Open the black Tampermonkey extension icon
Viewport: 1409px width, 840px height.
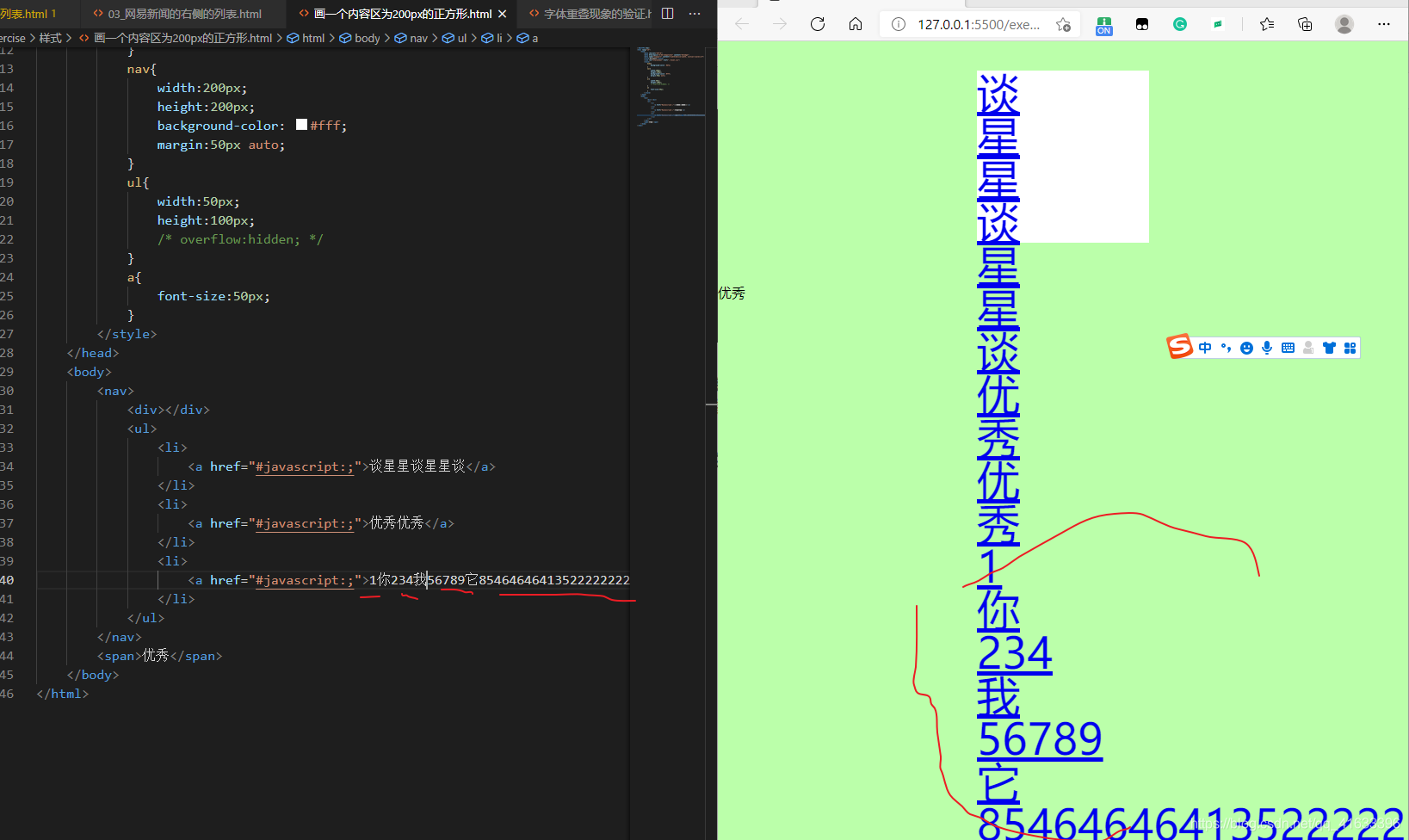pos(1142,24)
